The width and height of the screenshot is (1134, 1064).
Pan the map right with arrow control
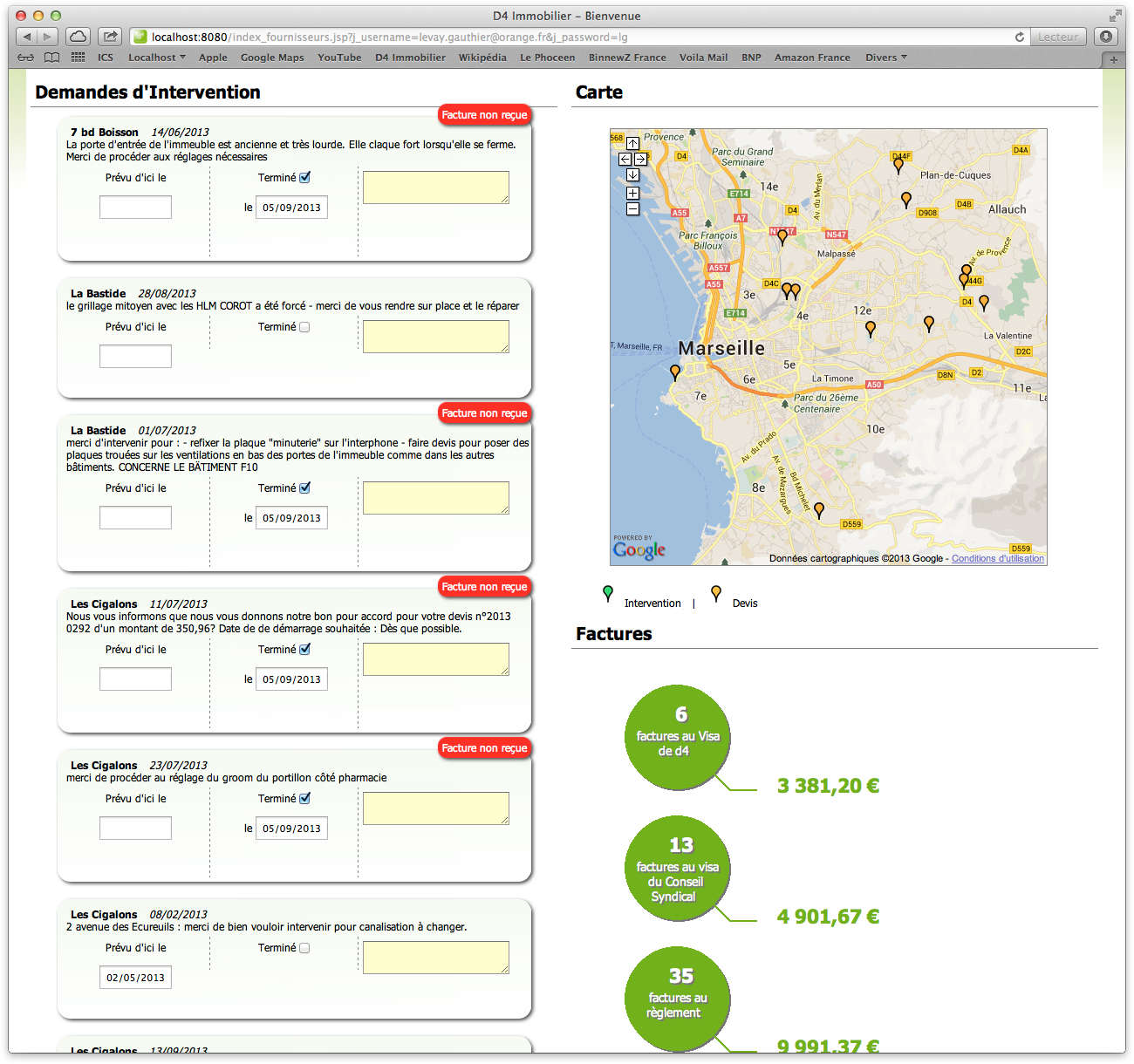pyautogui.click(x=640, y=159)
